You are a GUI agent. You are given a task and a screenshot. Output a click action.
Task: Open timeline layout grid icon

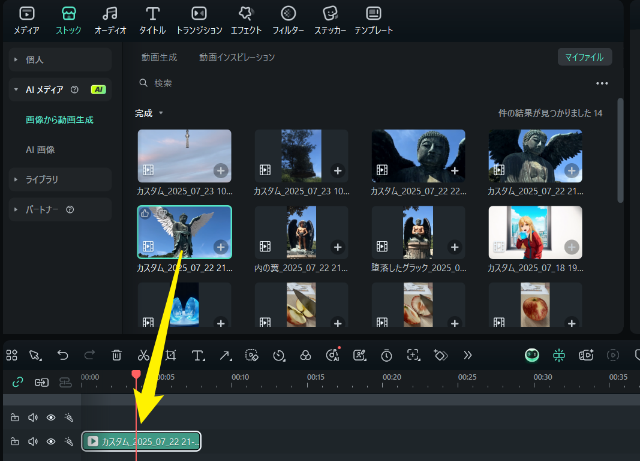click(x=12, y=355)
